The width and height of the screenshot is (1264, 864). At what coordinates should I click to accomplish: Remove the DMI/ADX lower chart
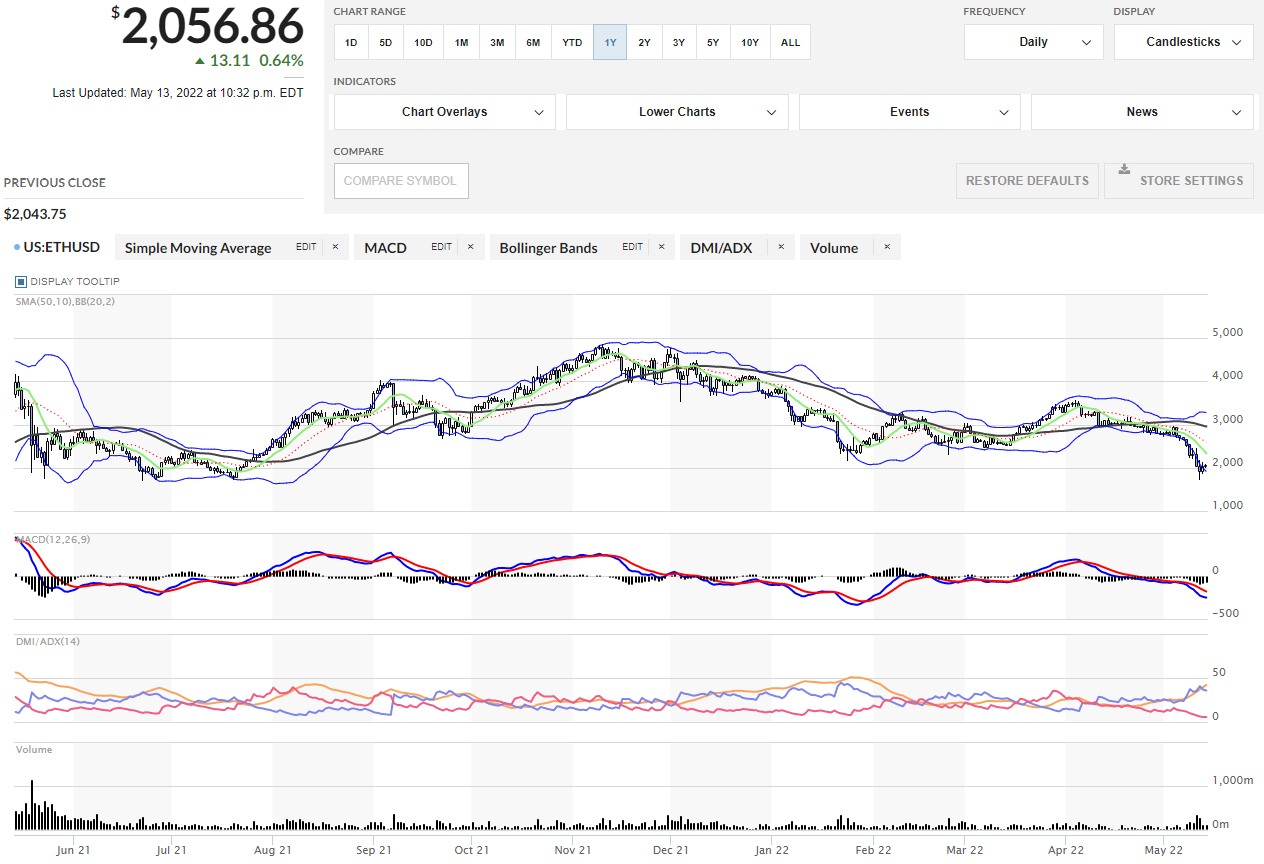[780, 247]
